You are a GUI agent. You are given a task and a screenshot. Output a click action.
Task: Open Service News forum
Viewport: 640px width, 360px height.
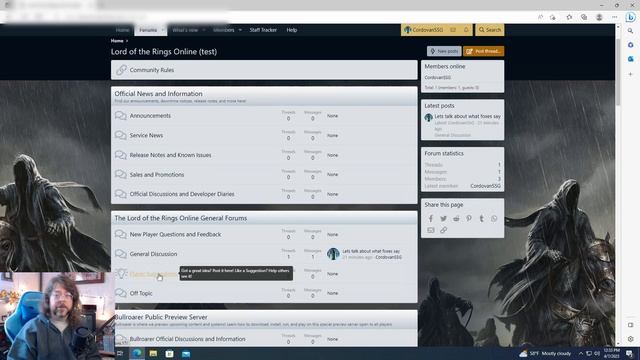click(x=146, y=135)
